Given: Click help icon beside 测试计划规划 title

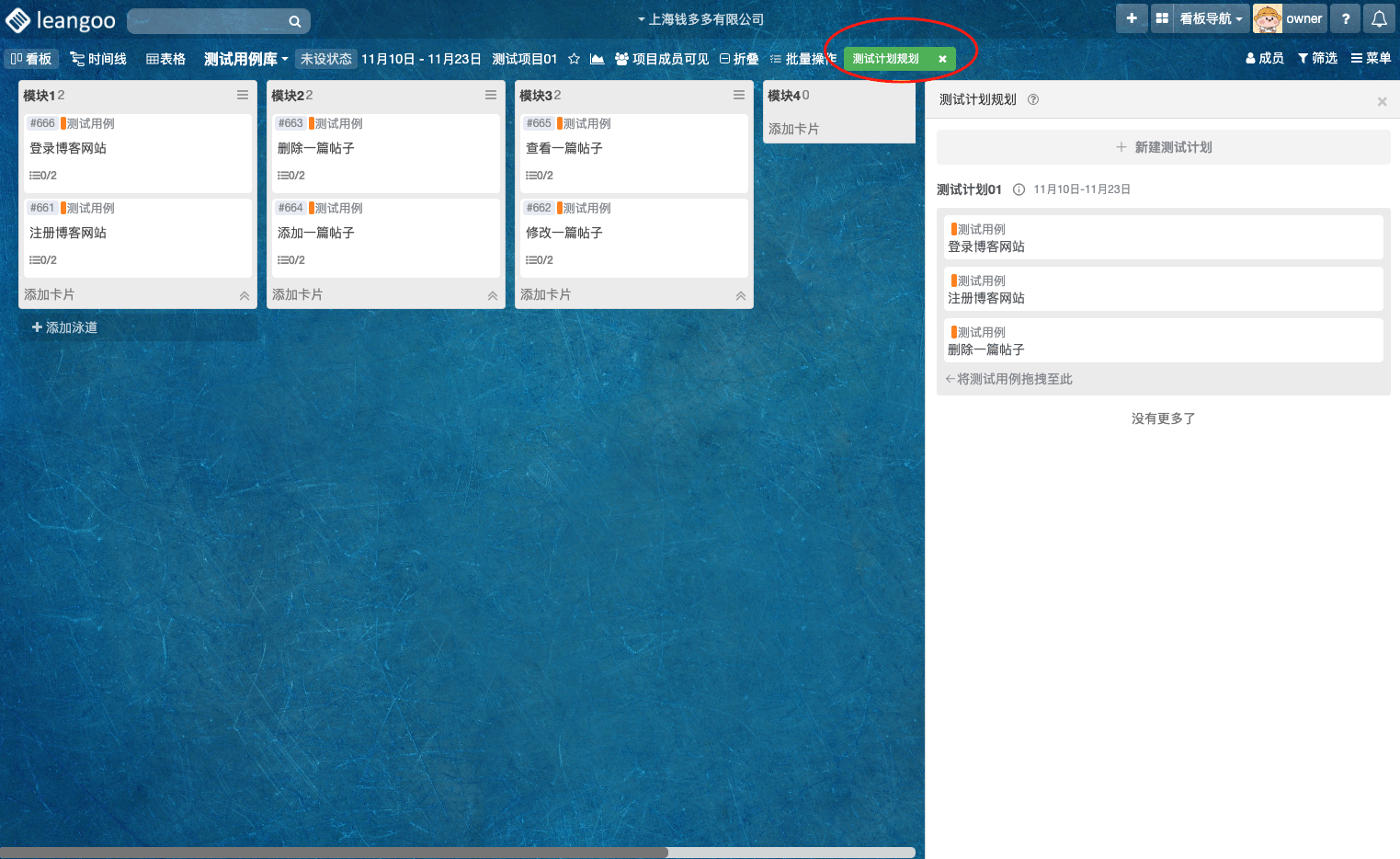Looking at the screenshot, I should (x=1033, y=99).
